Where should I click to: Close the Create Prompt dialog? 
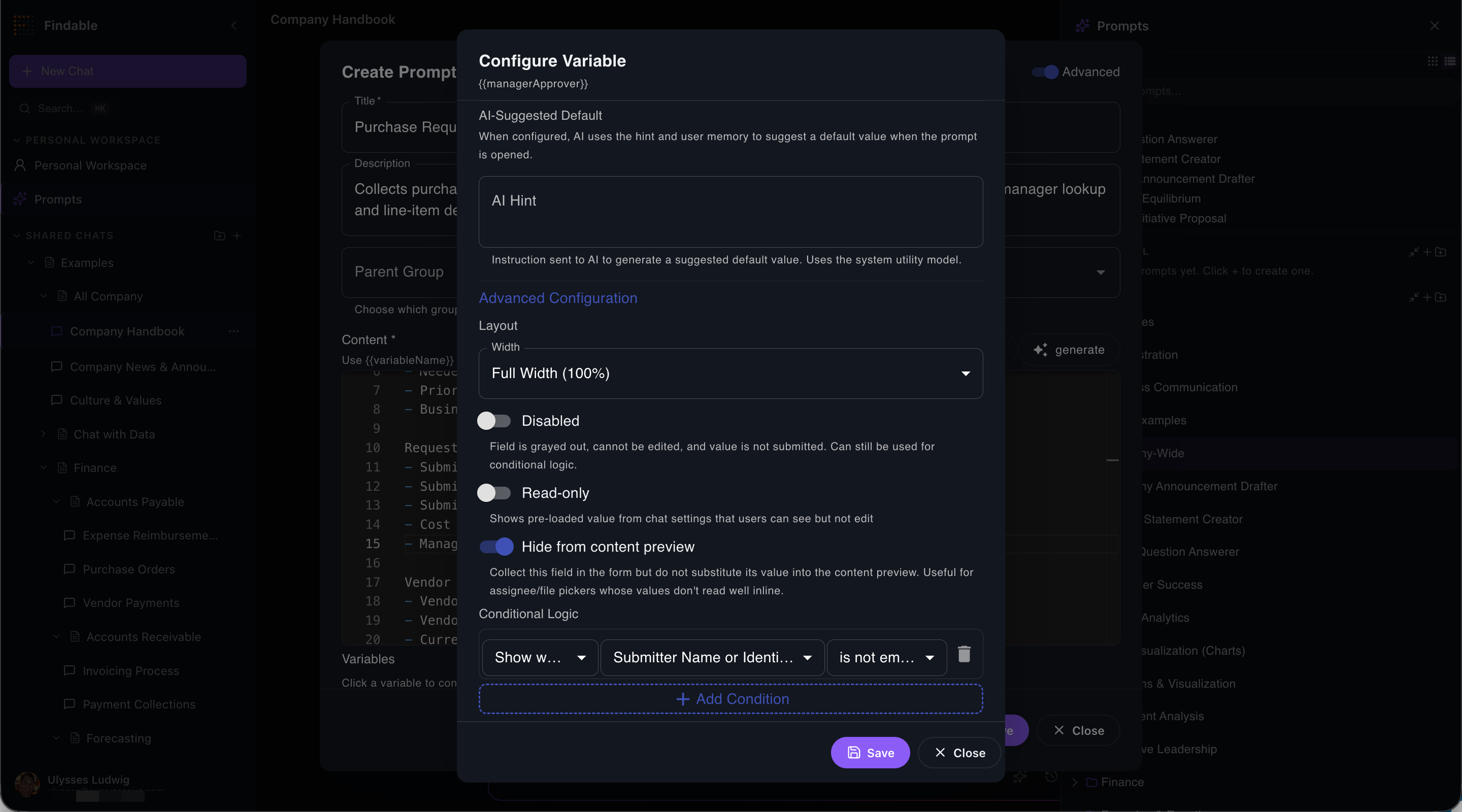(1078, 730)
